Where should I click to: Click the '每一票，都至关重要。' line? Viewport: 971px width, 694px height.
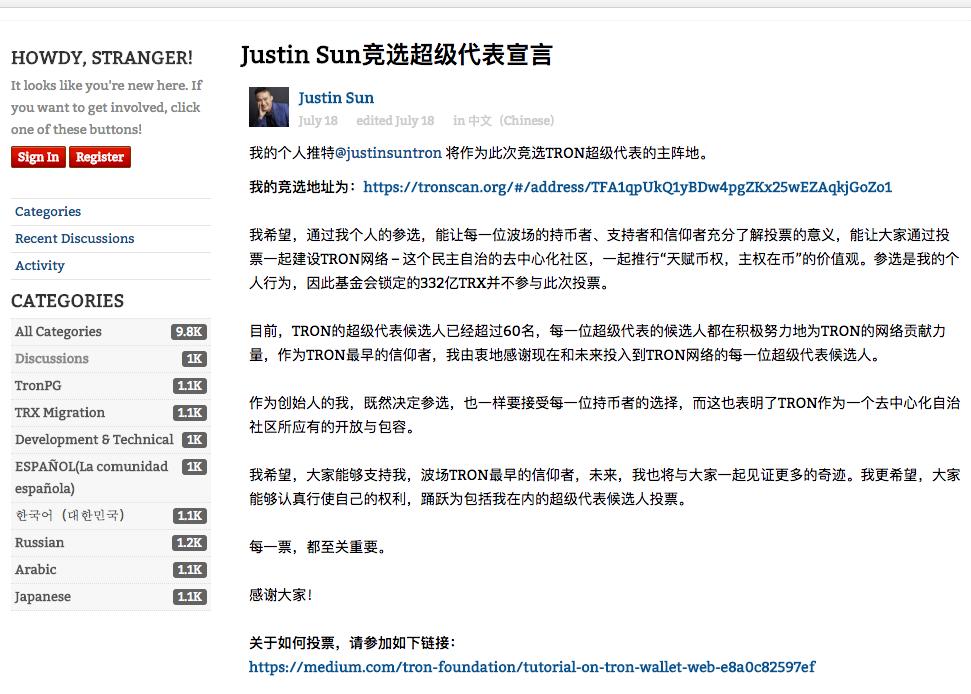[318, 547]
